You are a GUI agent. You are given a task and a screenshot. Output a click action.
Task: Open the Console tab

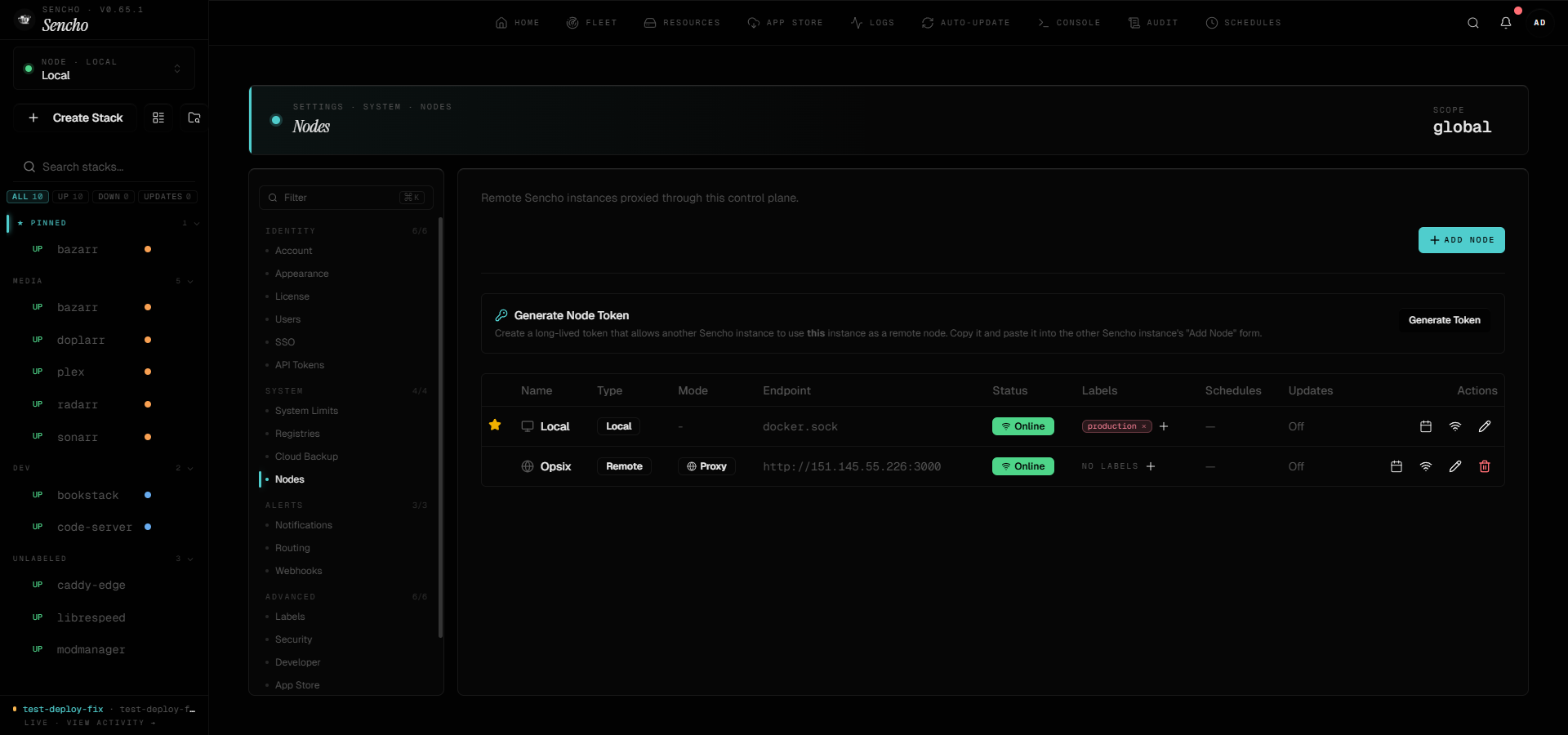(1069, 23)
